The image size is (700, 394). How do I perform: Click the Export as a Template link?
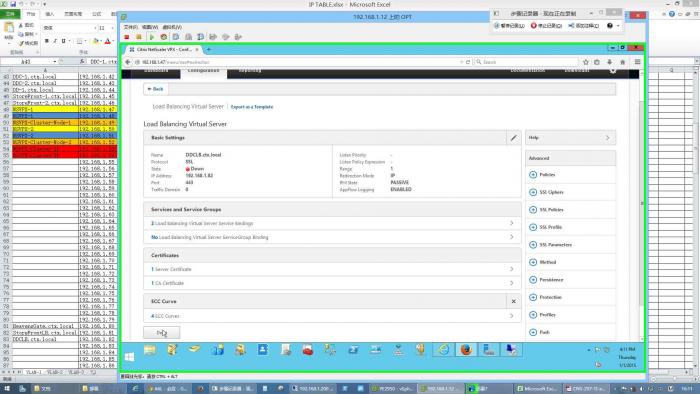tap(252, 107)
